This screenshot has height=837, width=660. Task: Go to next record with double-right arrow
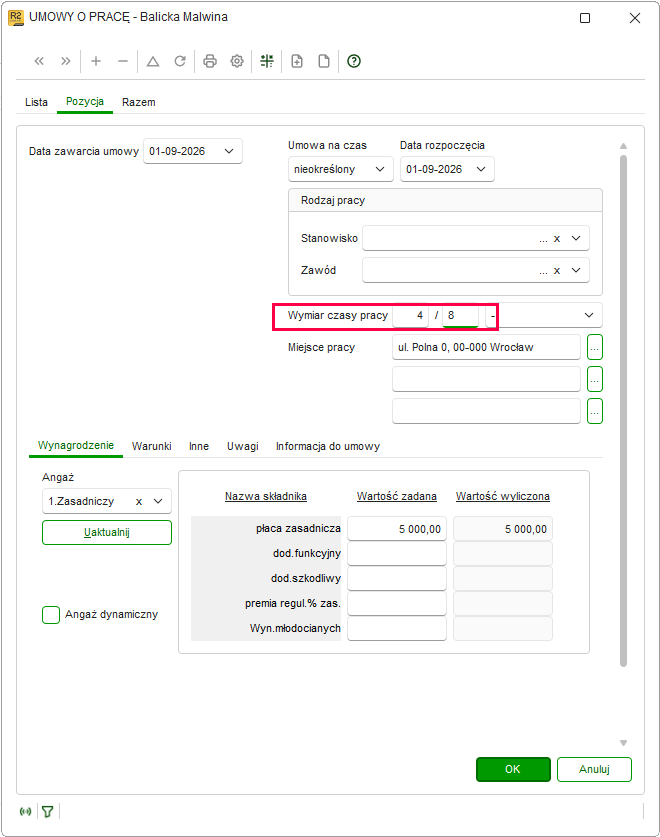point(66,61)
